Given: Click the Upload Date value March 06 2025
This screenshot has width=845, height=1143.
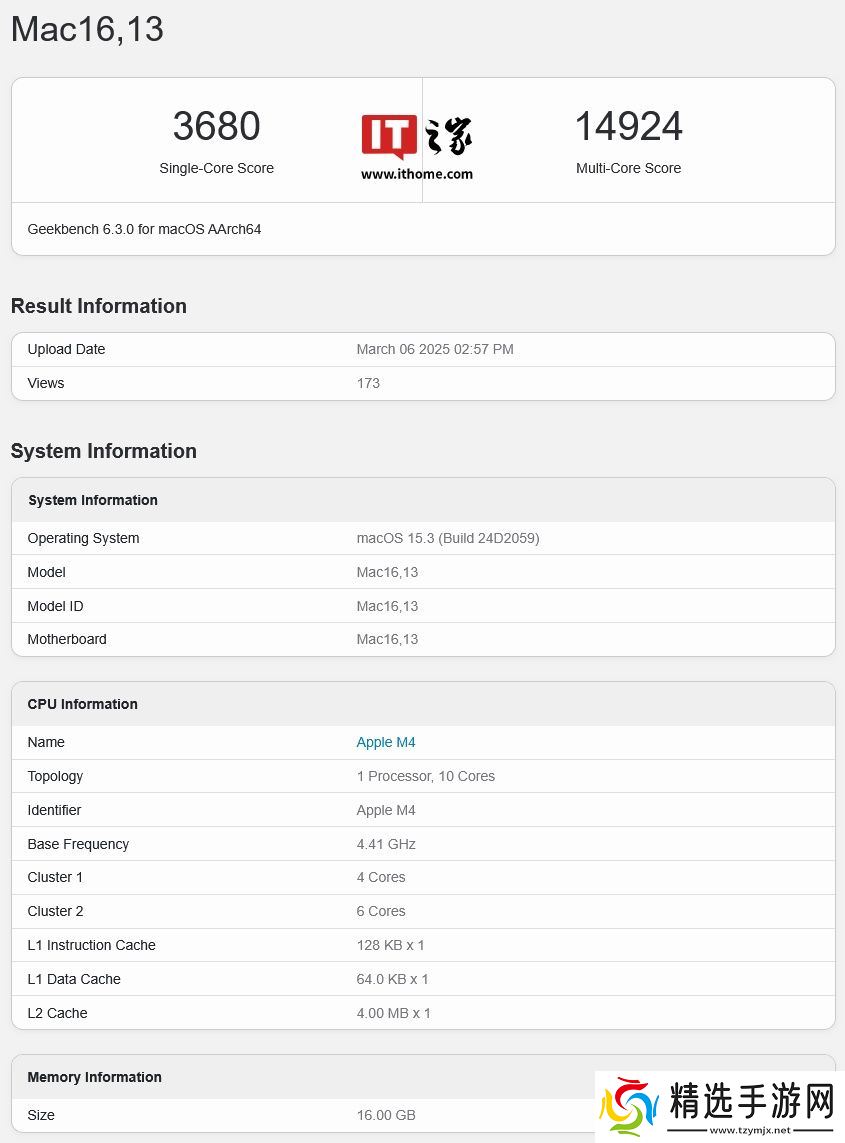Looking at the screenshot, I should (435, 349).
